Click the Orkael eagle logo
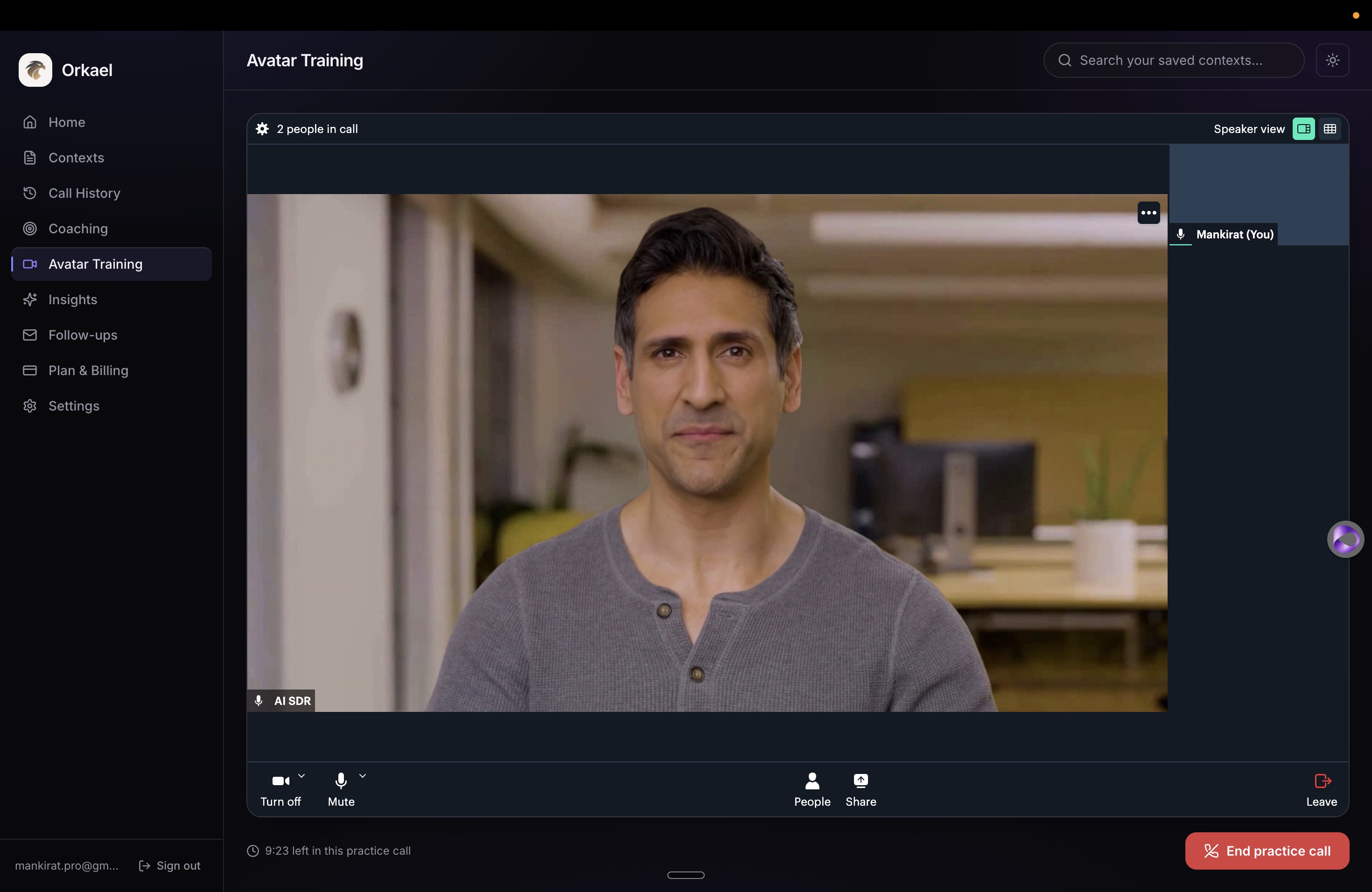The height and width of the screenshot is (892, 1372). pos(35,70)
